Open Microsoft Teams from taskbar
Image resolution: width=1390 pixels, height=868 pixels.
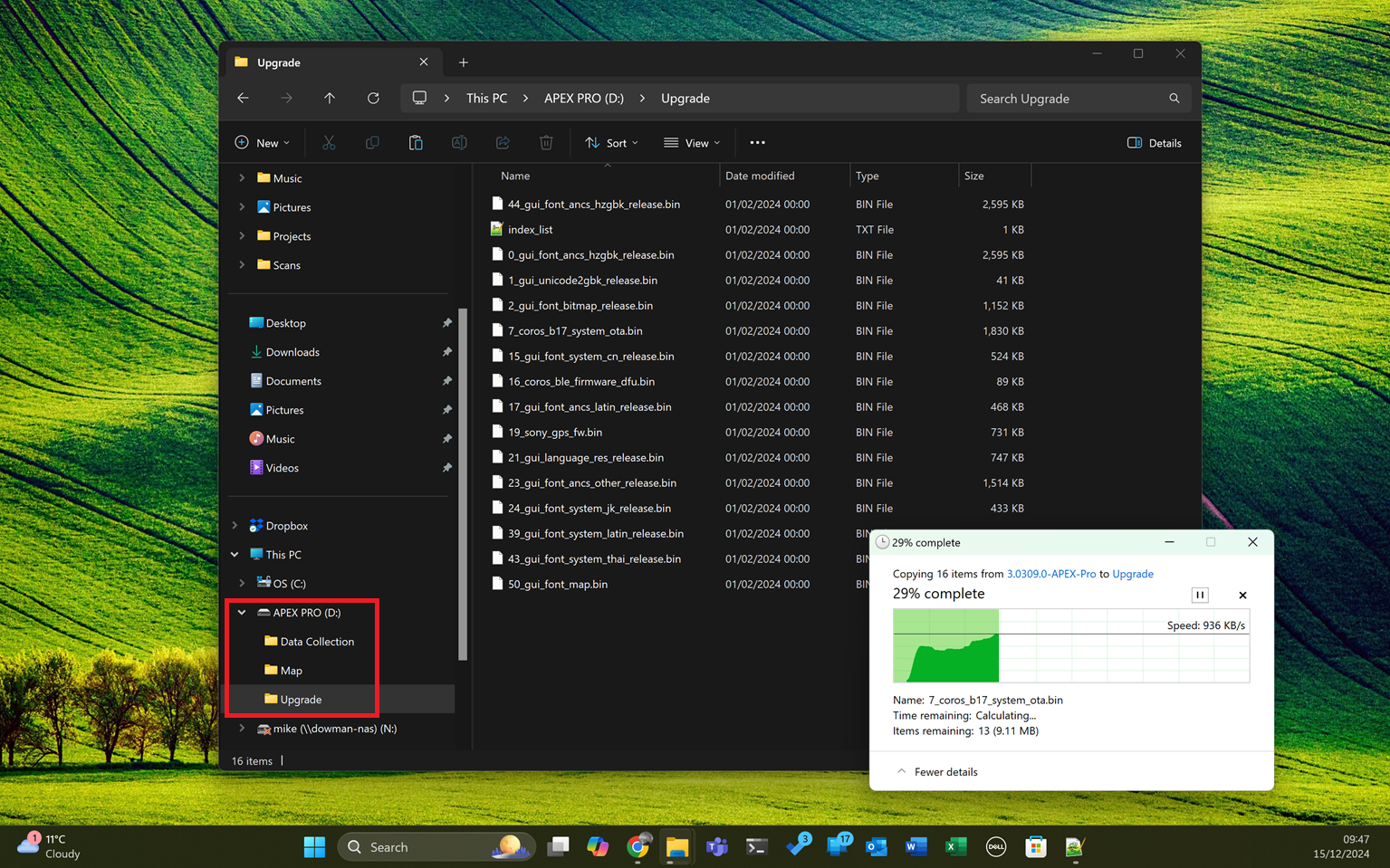[x=717, y=847]
